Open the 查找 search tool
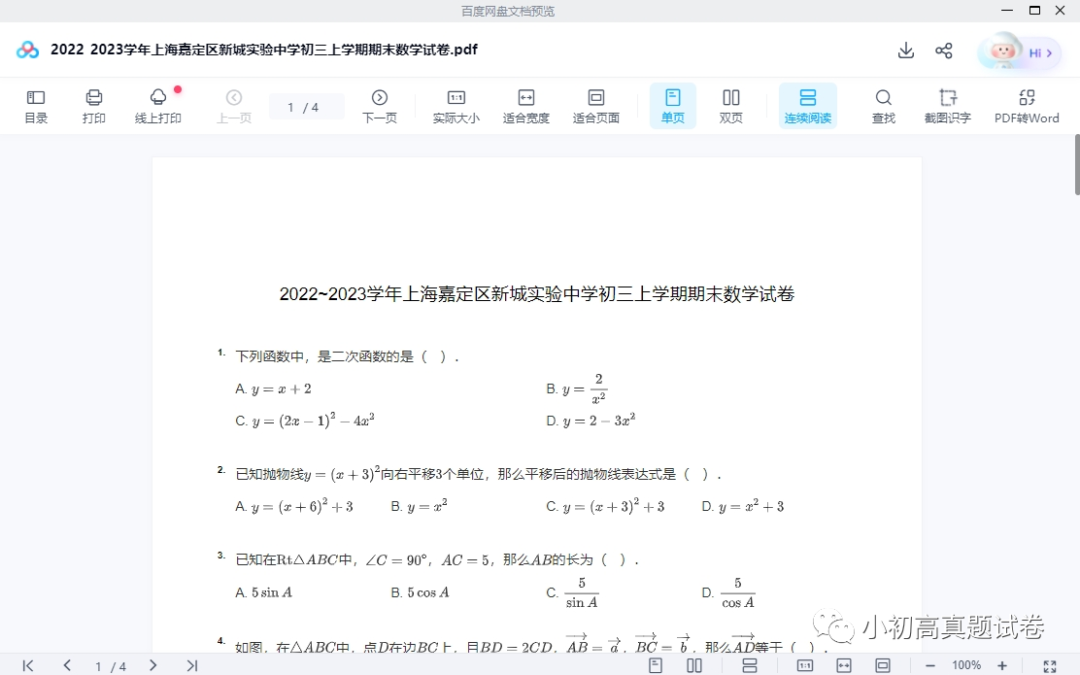Image resolution: width=1080 pixels, height=675 pixels. coord(884,106)
